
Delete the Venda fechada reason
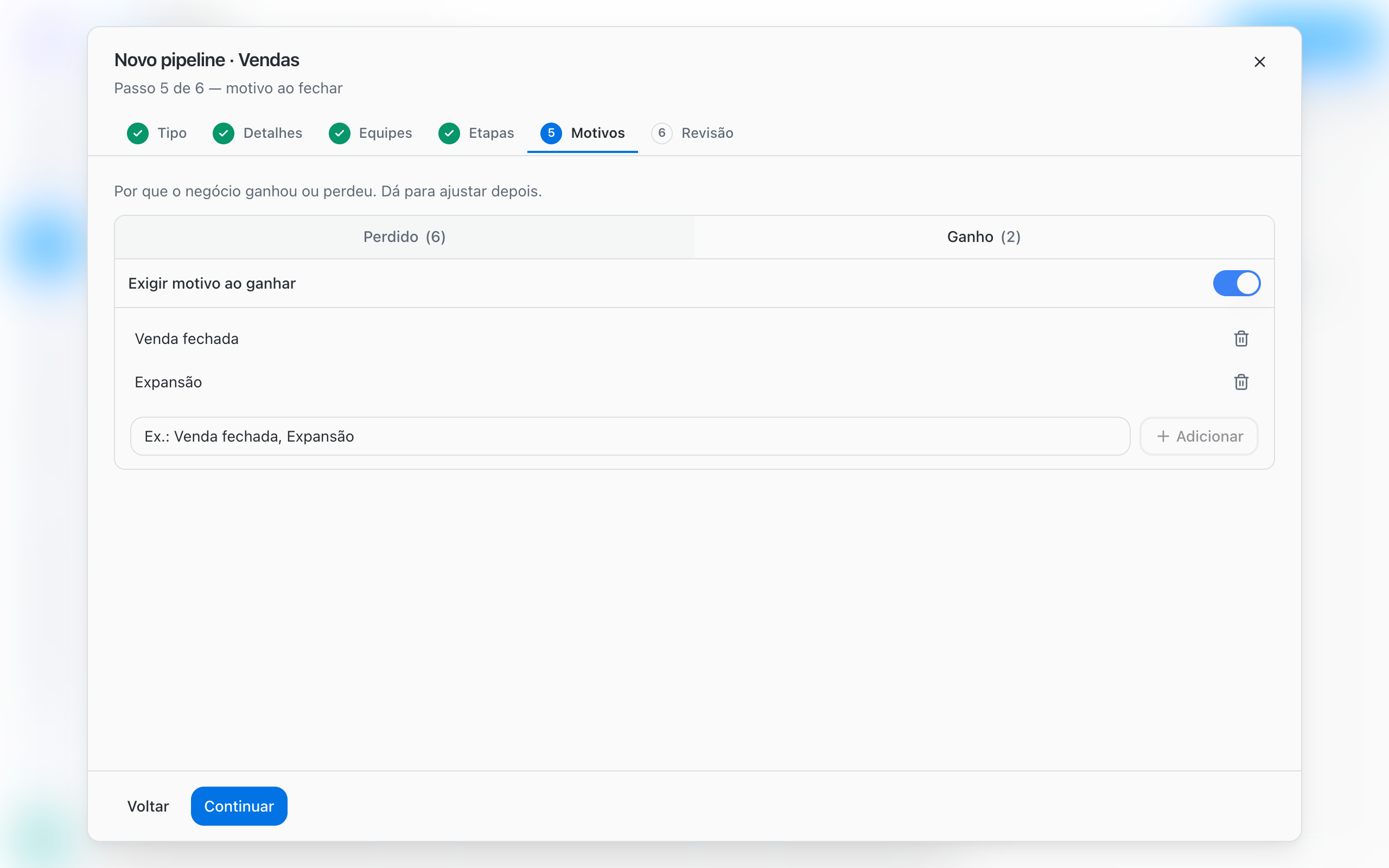click(1241, 339)
